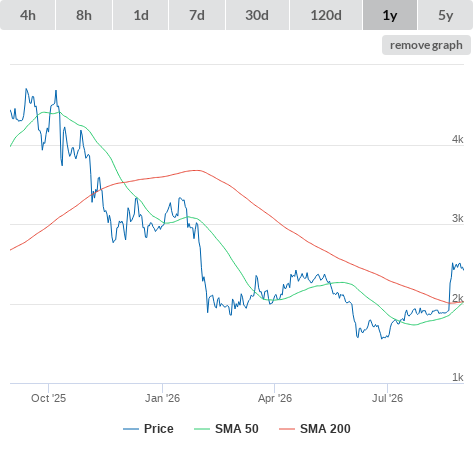Toggle the Price series legend label
Screen dimensions: 474x455
pyautogui.click(x=159, y=429)
